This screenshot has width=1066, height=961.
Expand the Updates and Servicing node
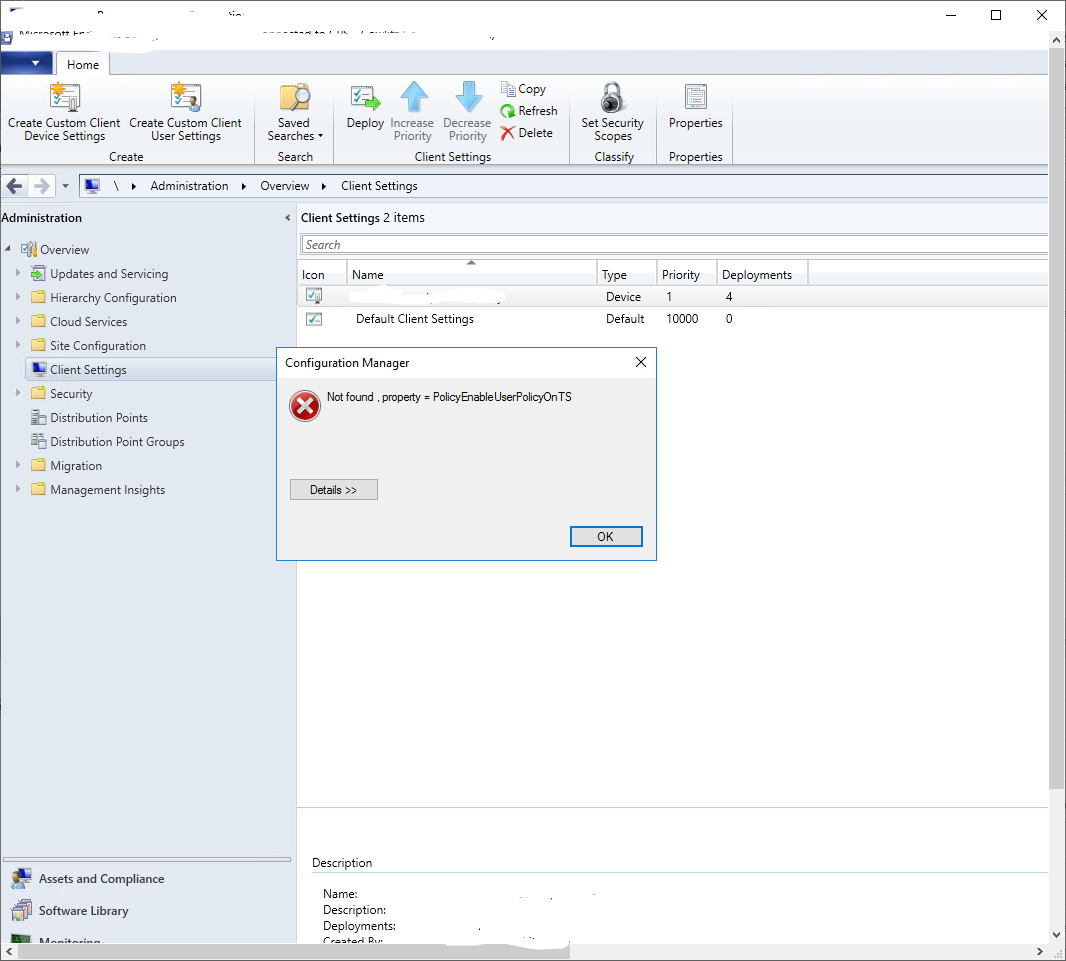click(18, 273)
